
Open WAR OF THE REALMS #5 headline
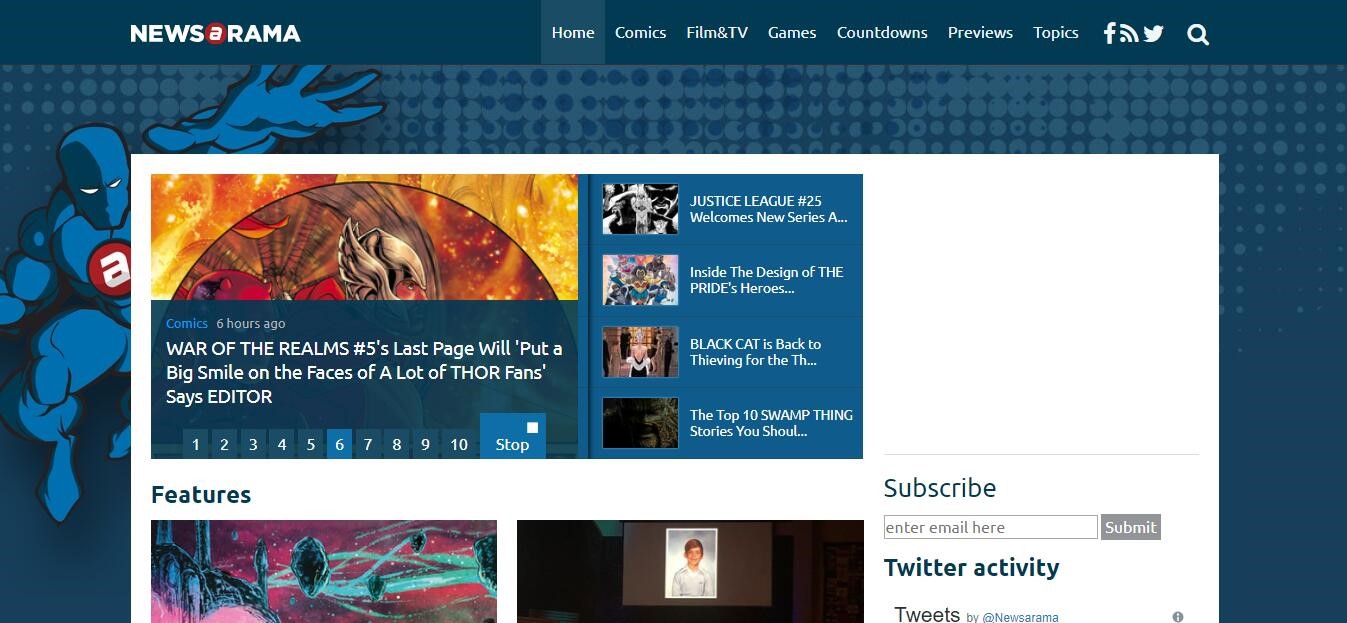364,372
